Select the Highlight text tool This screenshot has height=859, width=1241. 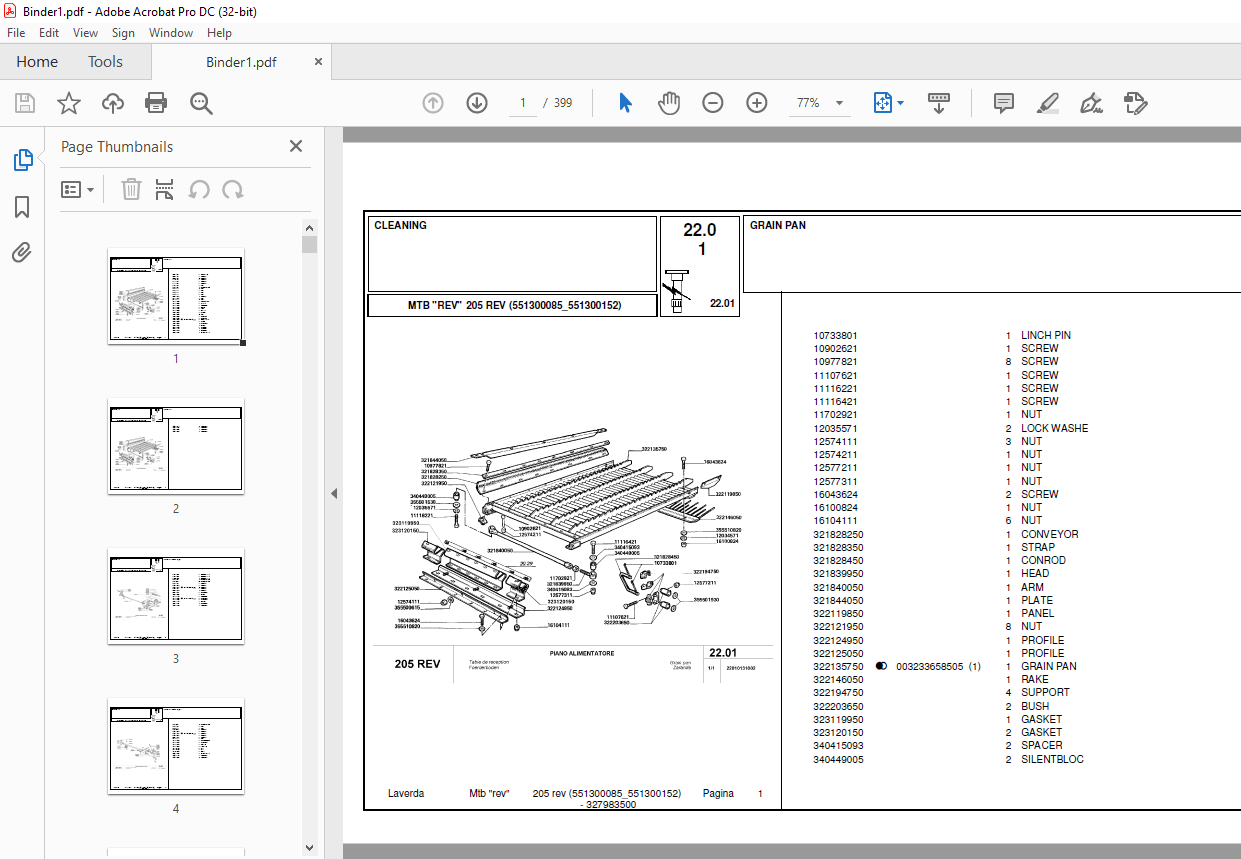(x=1048, y=103)
